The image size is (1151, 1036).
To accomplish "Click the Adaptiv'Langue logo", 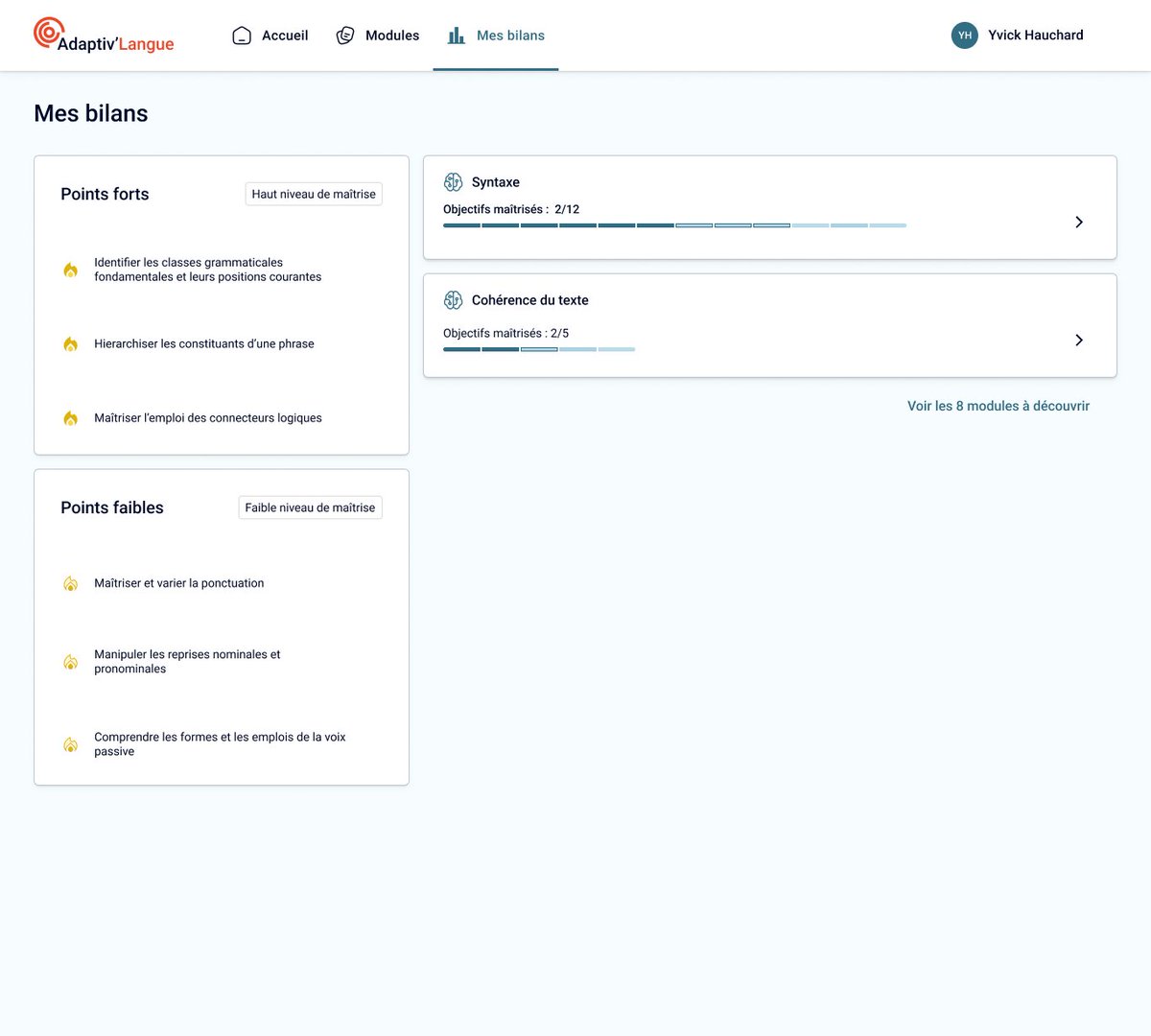I will [104, 35].
